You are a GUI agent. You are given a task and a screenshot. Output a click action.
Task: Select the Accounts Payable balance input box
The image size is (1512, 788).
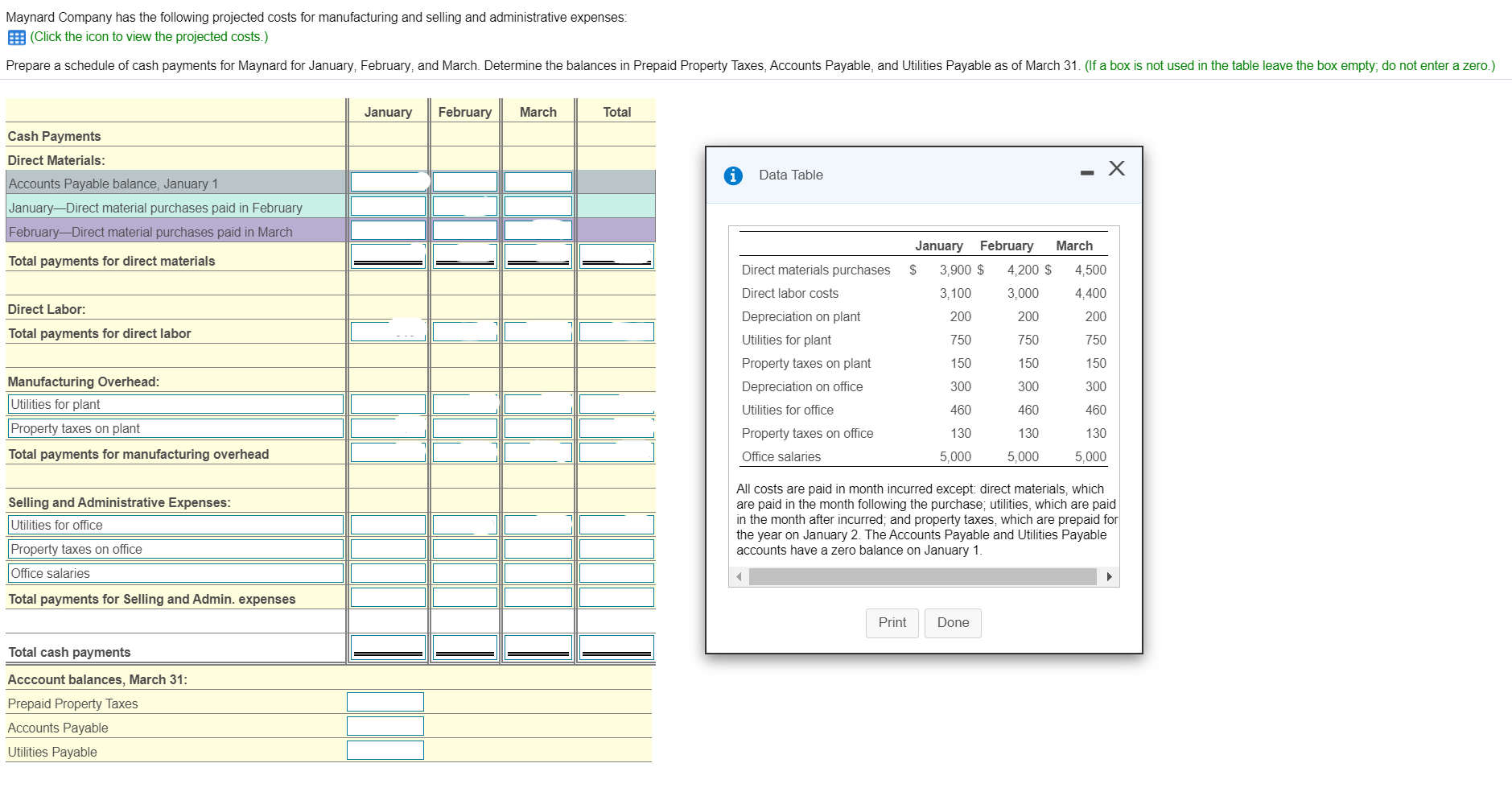(385, 727)
